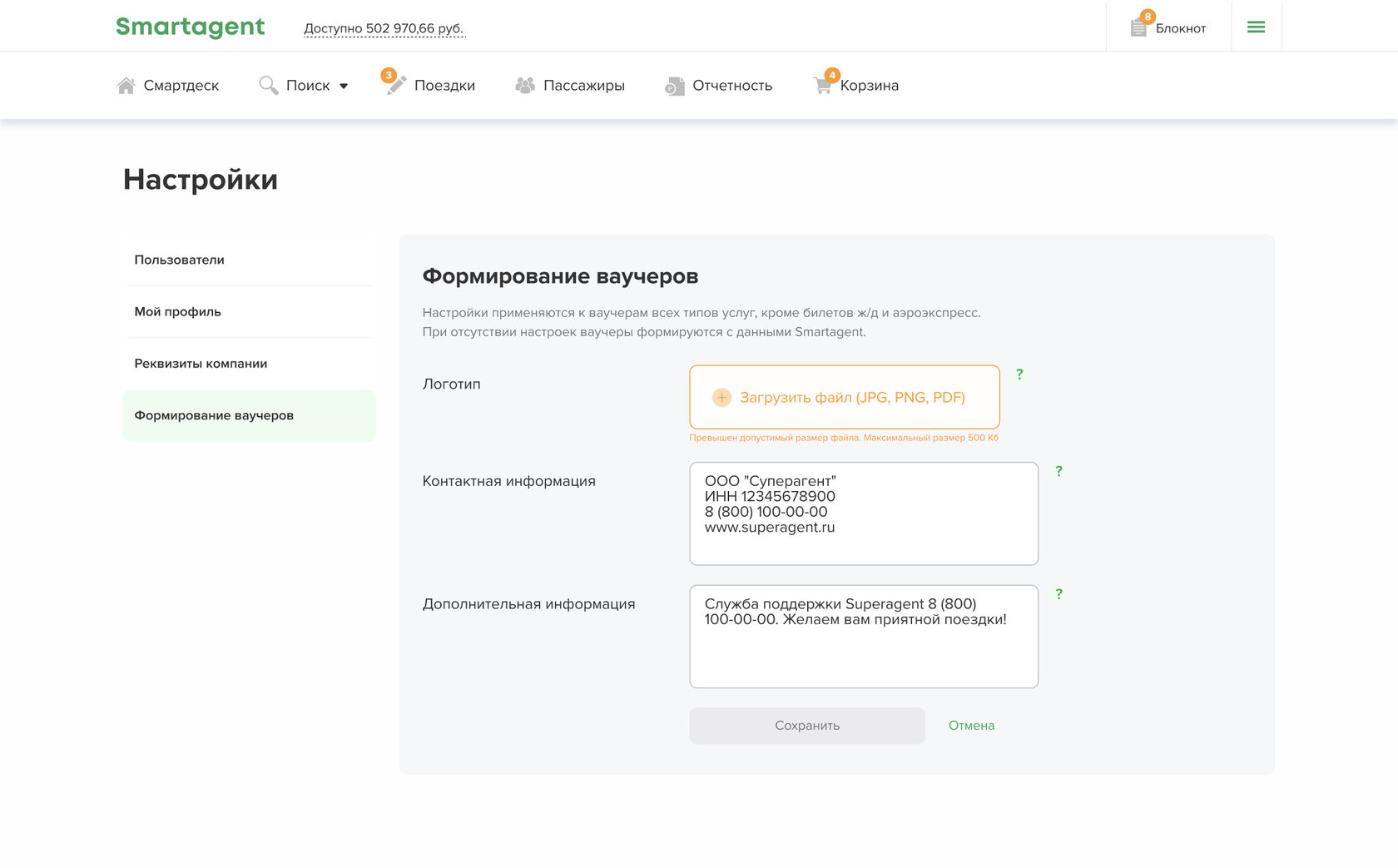Click the Загрузить файл upload button
The image size is (1398, 868).
844,397
